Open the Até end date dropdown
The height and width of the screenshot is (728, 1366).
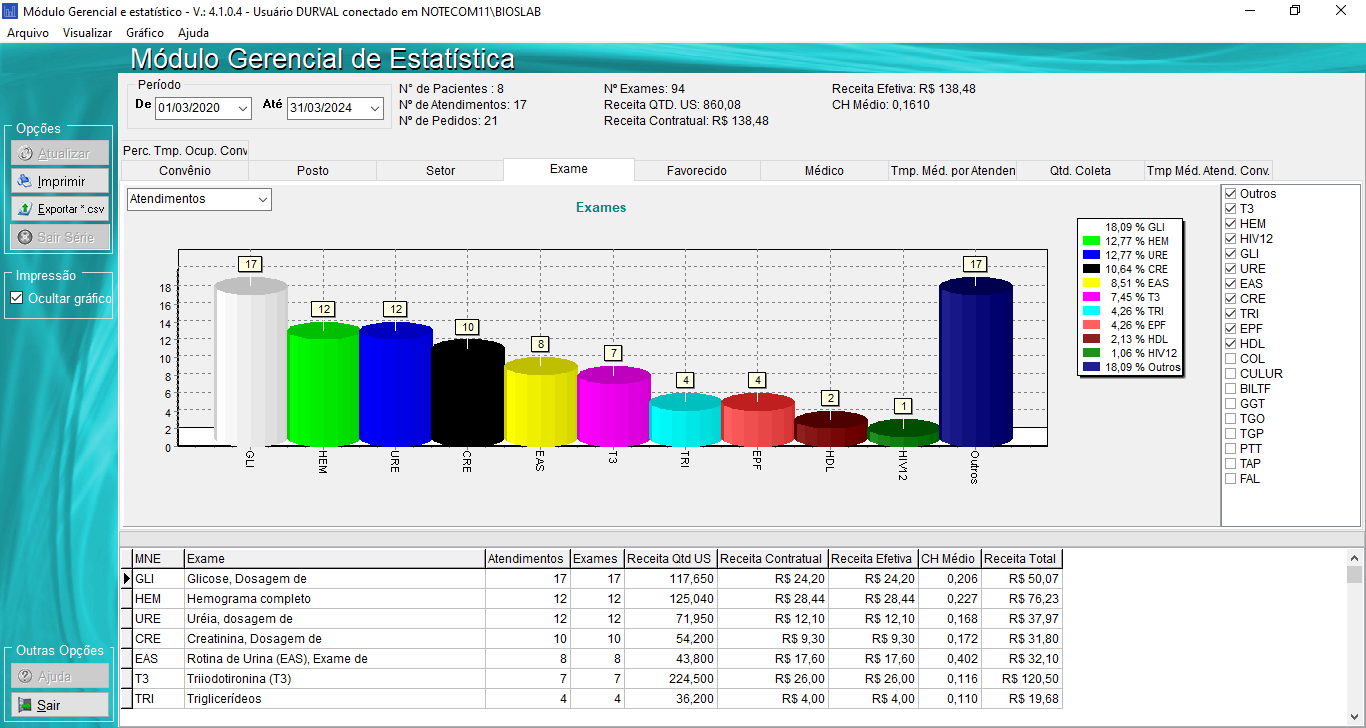[375, 108]
